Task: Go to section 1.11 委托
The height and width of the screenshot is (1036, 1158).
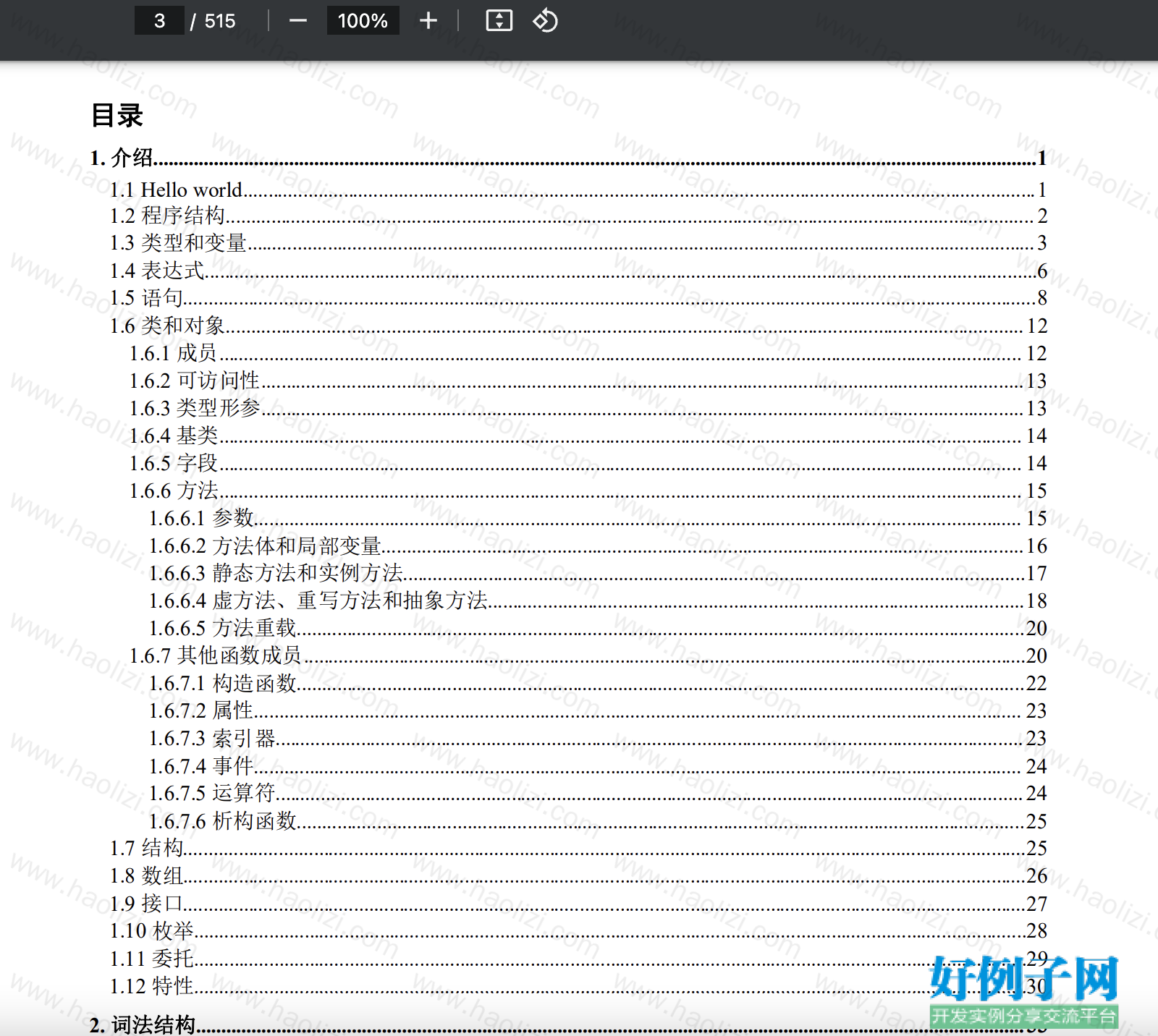Action: click(578, 958)
